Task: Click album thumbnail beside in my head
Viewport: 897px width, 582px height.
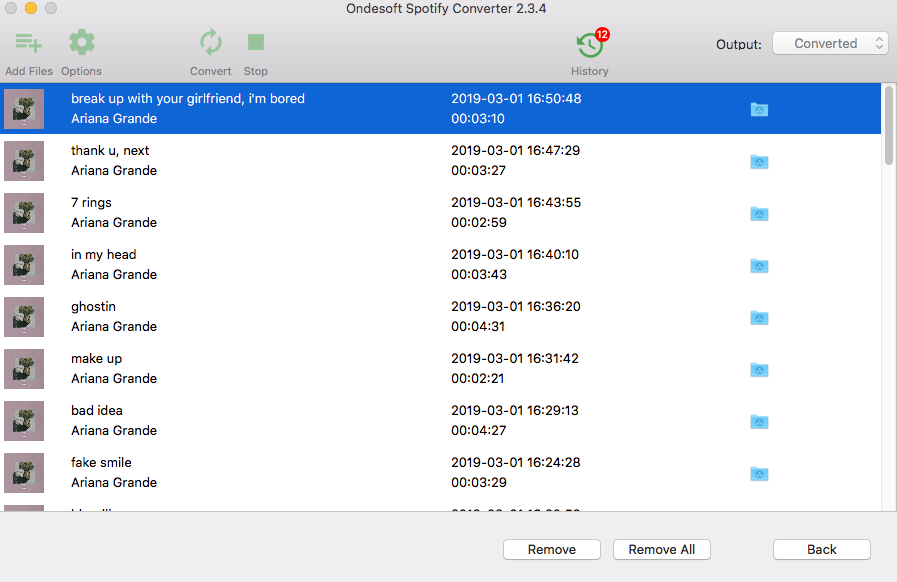Action: [x=24, y=265]
